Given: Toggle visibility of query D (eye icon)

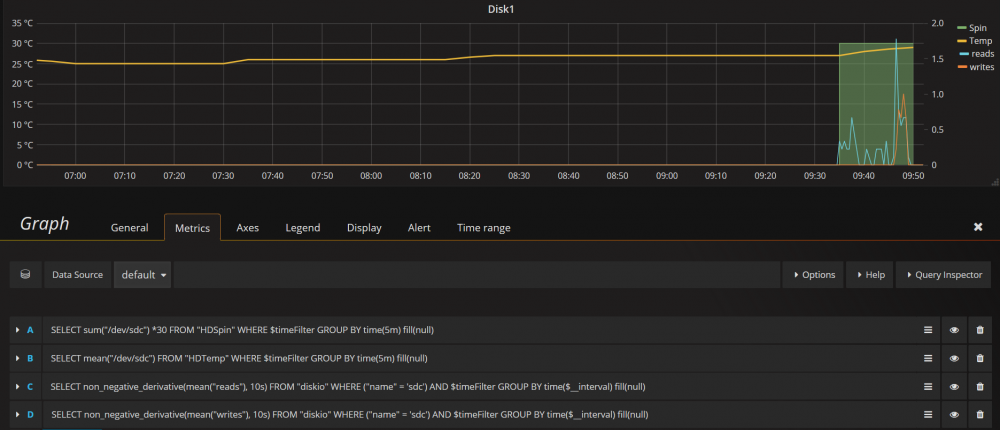Looking at the screenshot, I should 954,415.
